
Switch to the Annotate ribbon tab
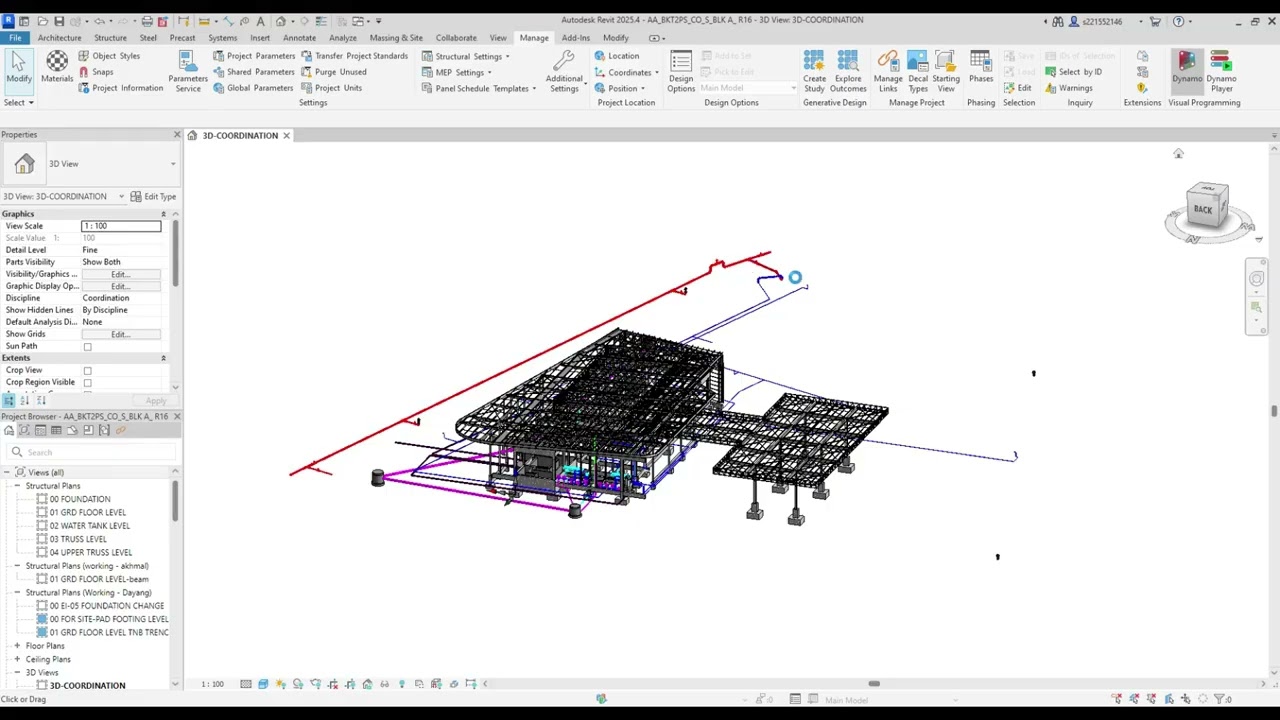click(x=299, y=38)
